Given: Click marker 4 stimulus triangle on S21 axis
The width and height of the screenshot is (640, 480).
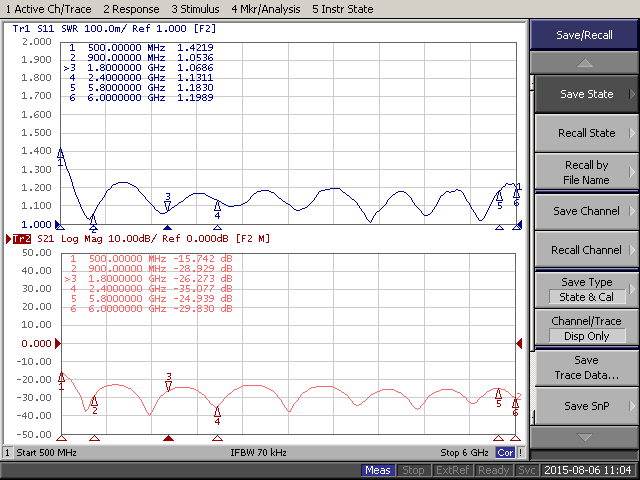Looking at the screenshot, I should 218,438.
